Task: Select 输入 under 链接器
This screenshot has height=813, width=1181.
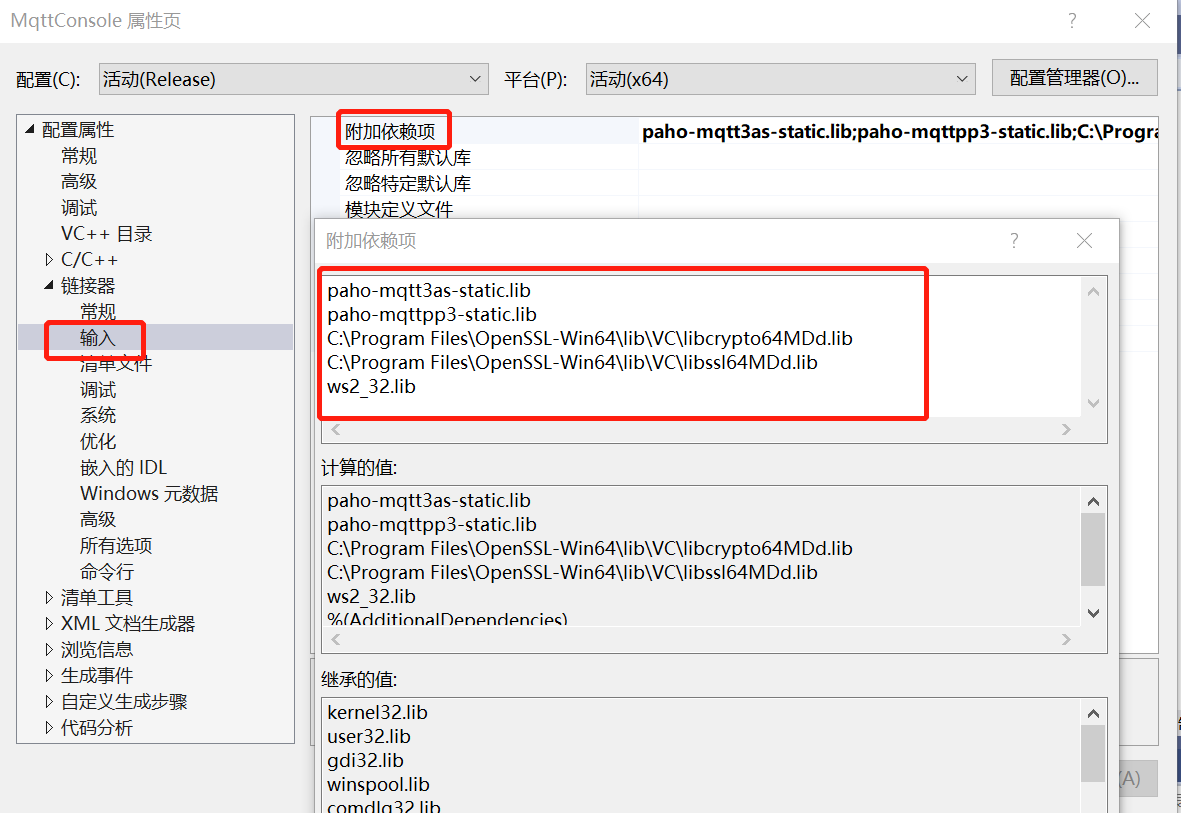Action: (97, 337)
